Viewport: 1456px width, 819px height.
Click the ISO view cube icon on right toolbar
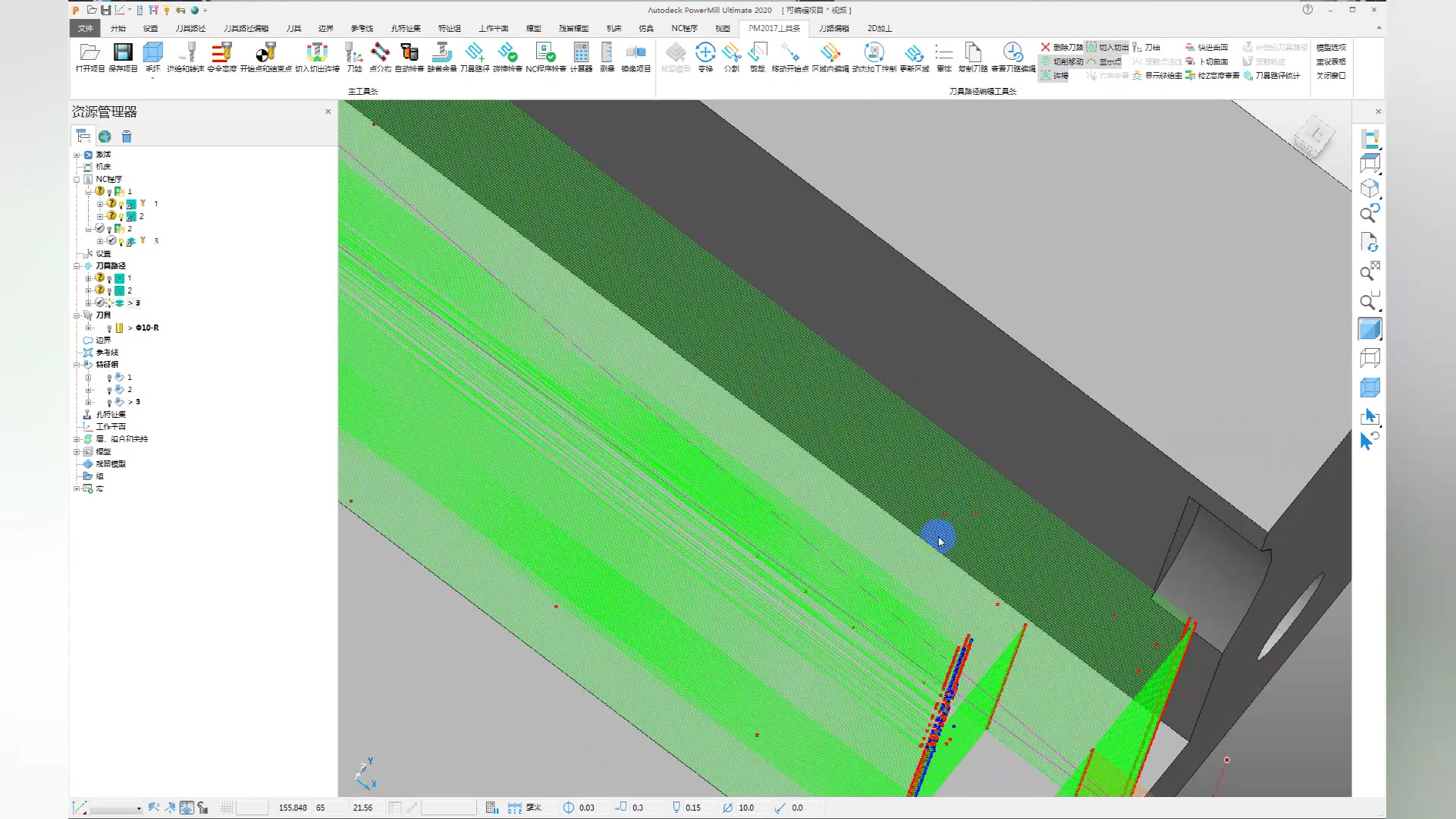(x=1370, y=188)
